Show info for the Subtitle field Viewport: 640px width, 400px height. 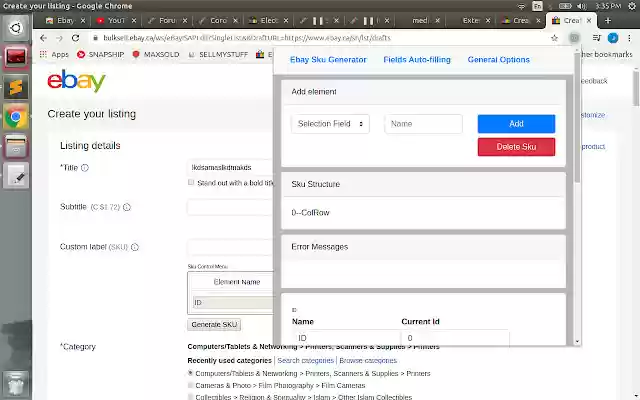(x=127, y=207)
